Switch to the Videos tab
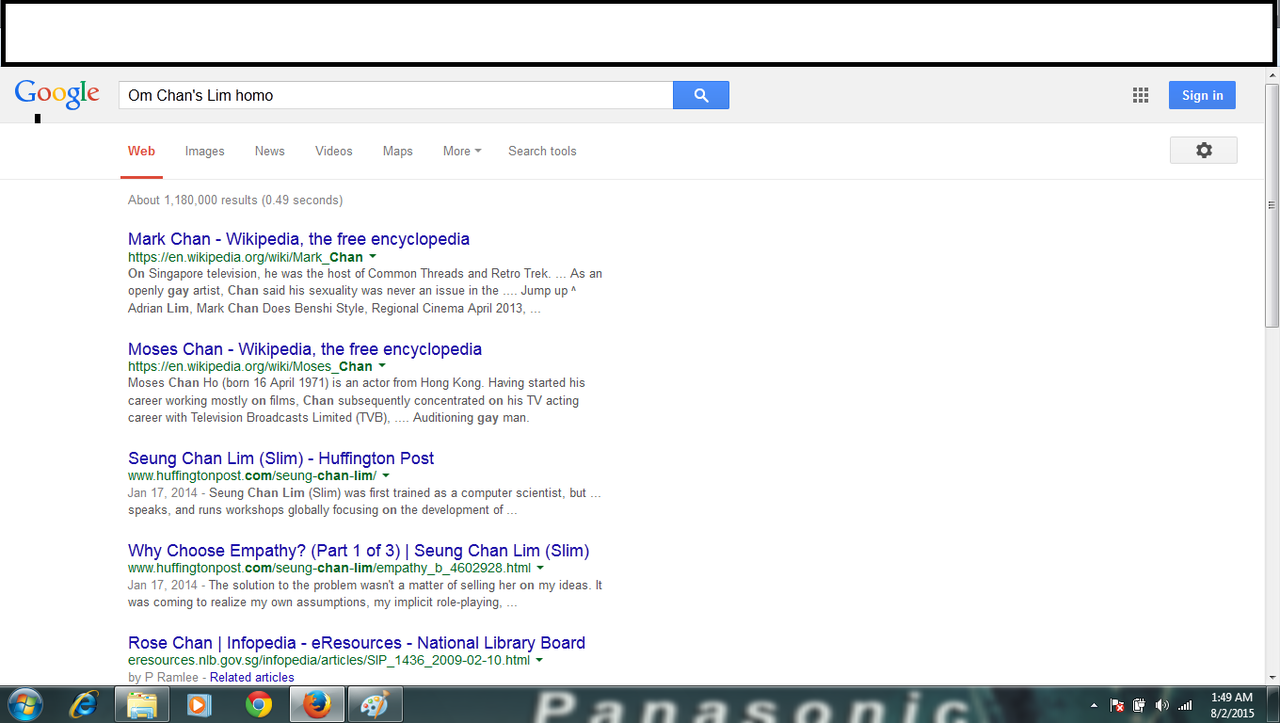The width and height of the screenshot is (1280, 723). (x=334, y=151)
